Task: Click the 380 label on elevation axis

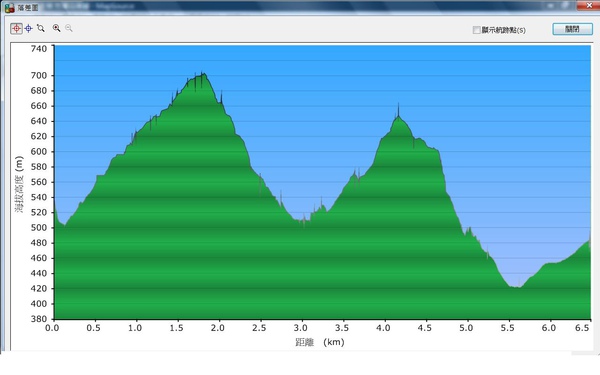Action: [x=39, y=319]
